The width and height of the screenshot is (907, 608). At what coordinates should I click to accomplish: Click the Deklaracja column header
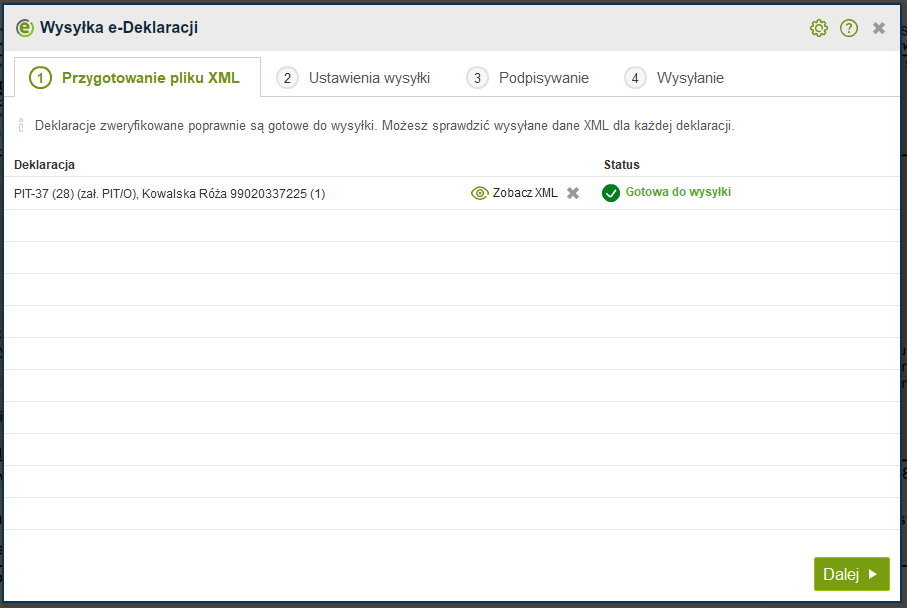pos(45,164)
